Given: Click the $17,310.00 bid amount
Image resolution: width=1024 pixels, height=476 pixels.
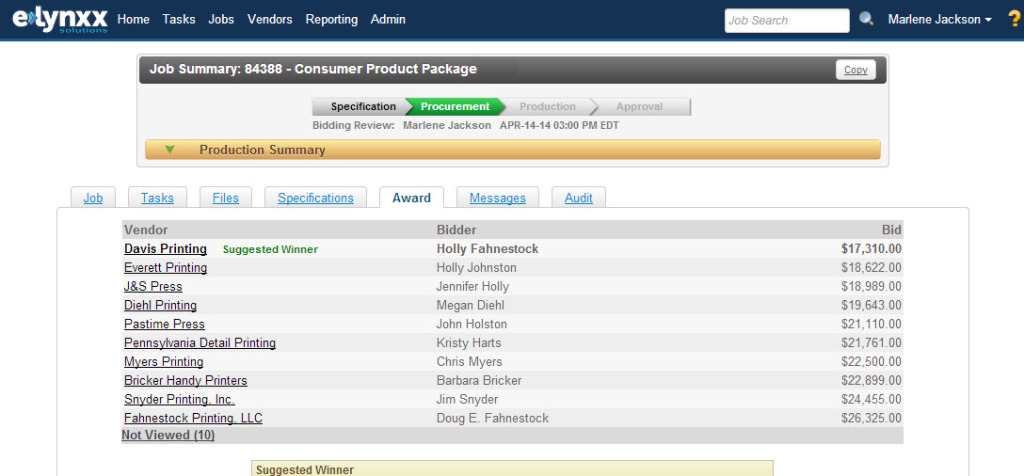Looking at the screenshot, I should [871, 249].
